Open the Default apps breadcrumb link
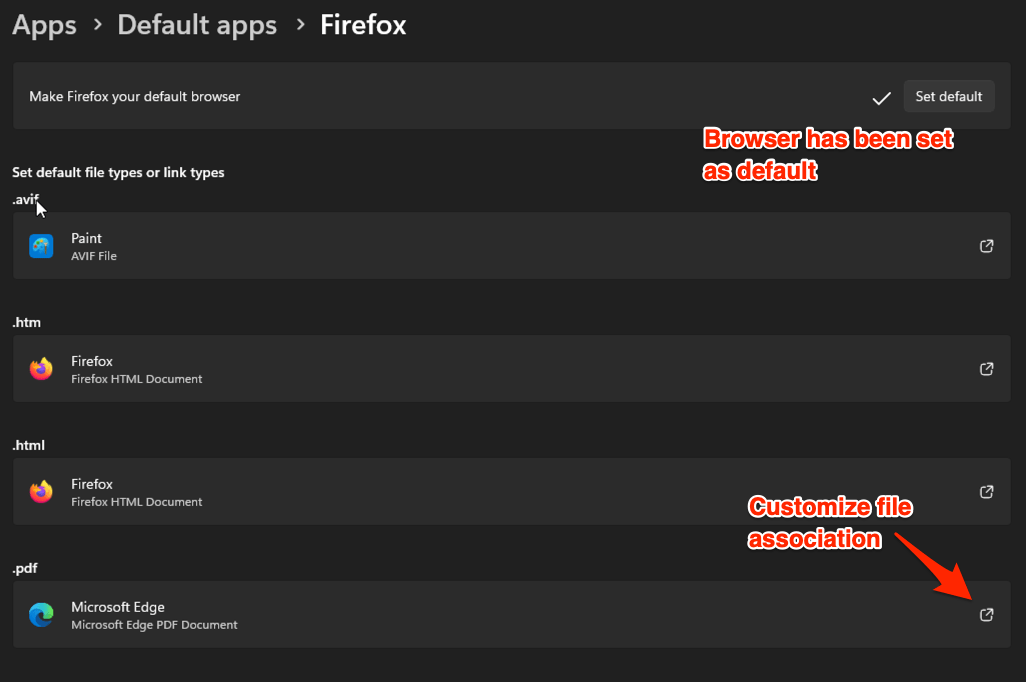Image resolution: width=1026 pixels, height=682 pixels. pyautogui.click(x=196, y=25)
